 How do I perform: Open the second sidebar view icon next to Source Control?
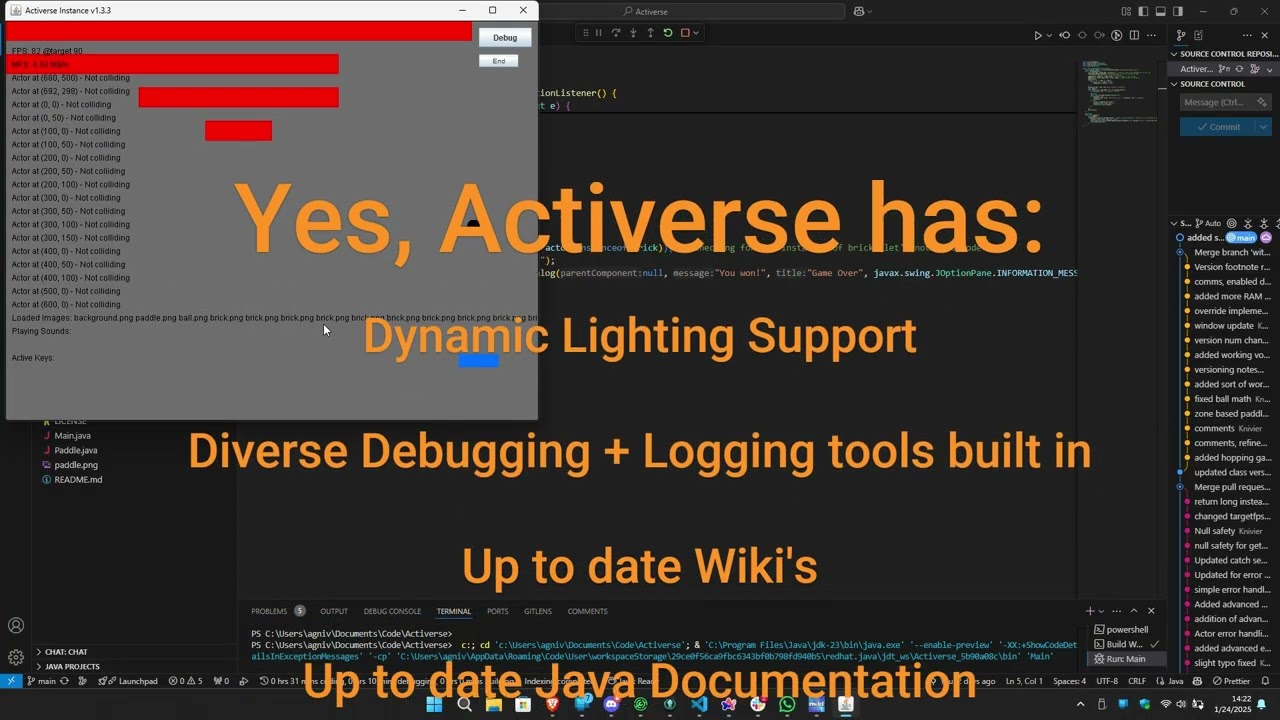tap(1198, 35)
